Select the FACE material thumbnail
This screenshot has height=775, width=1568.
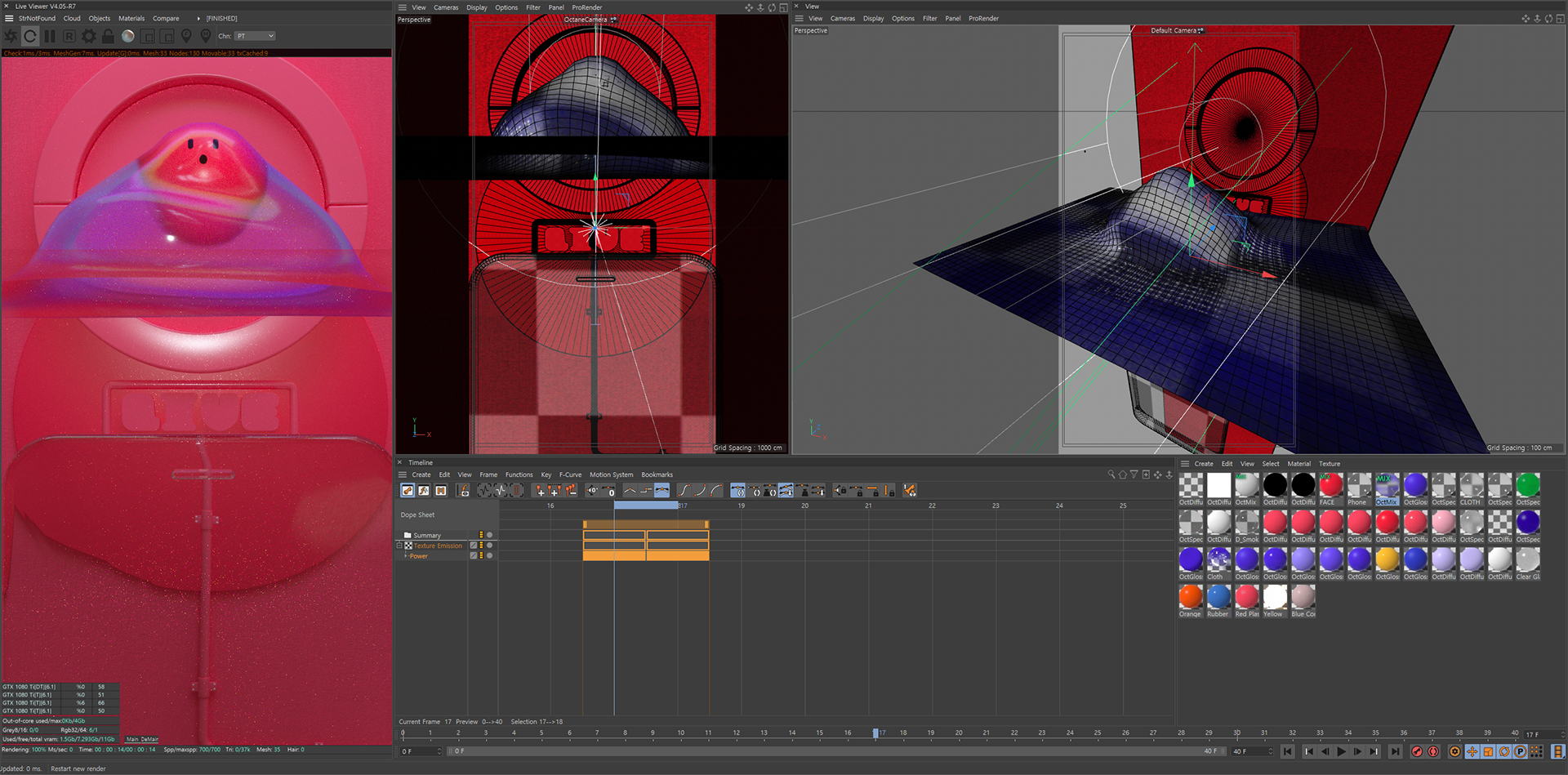[x=1331, y=485]
